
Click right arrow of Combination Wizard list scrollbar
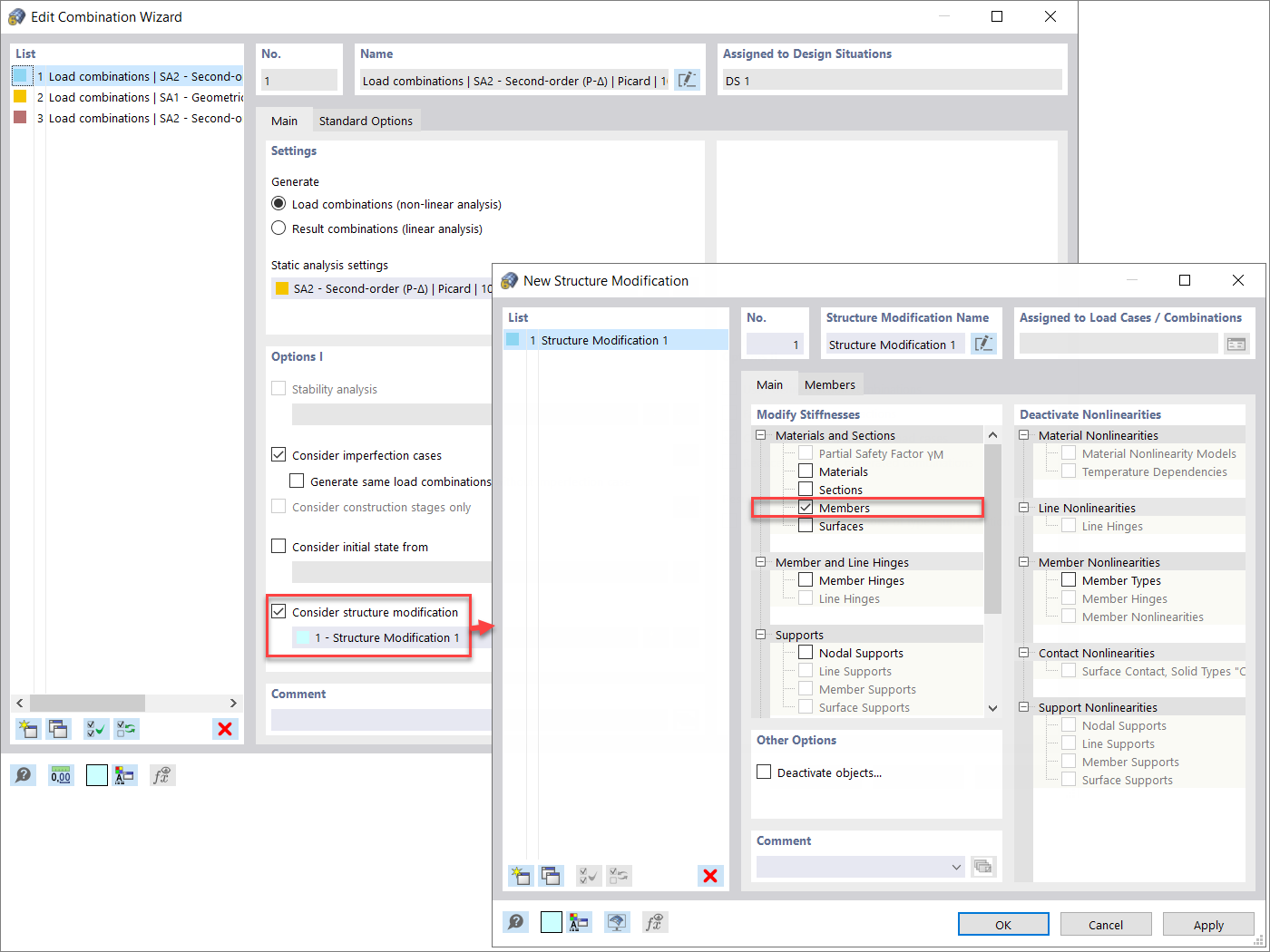[233, 703]
